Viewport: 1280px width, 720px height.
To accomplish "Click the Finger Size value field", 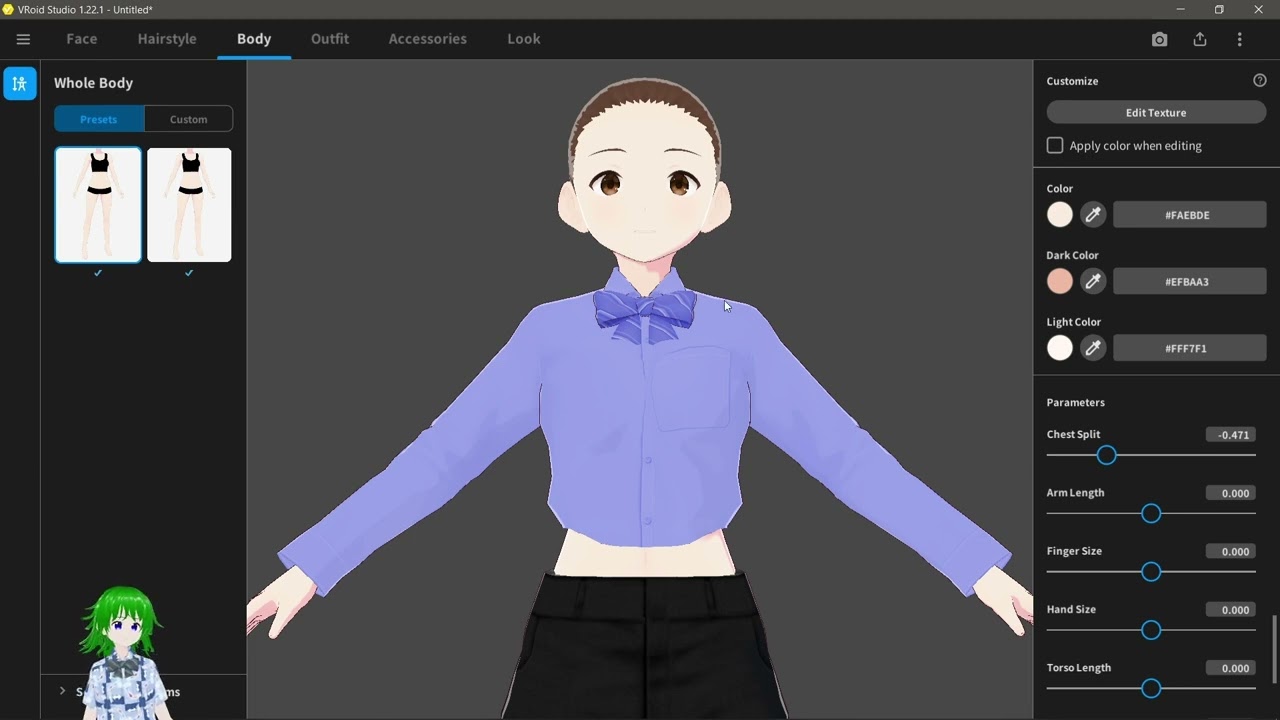I will coord(1231,551).
